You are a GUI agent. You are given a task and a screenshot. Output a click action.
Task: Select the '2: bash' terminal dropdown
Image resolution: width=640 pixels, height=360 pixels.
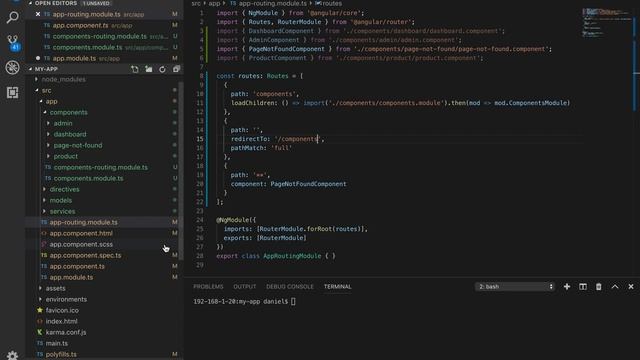(515, 287)
